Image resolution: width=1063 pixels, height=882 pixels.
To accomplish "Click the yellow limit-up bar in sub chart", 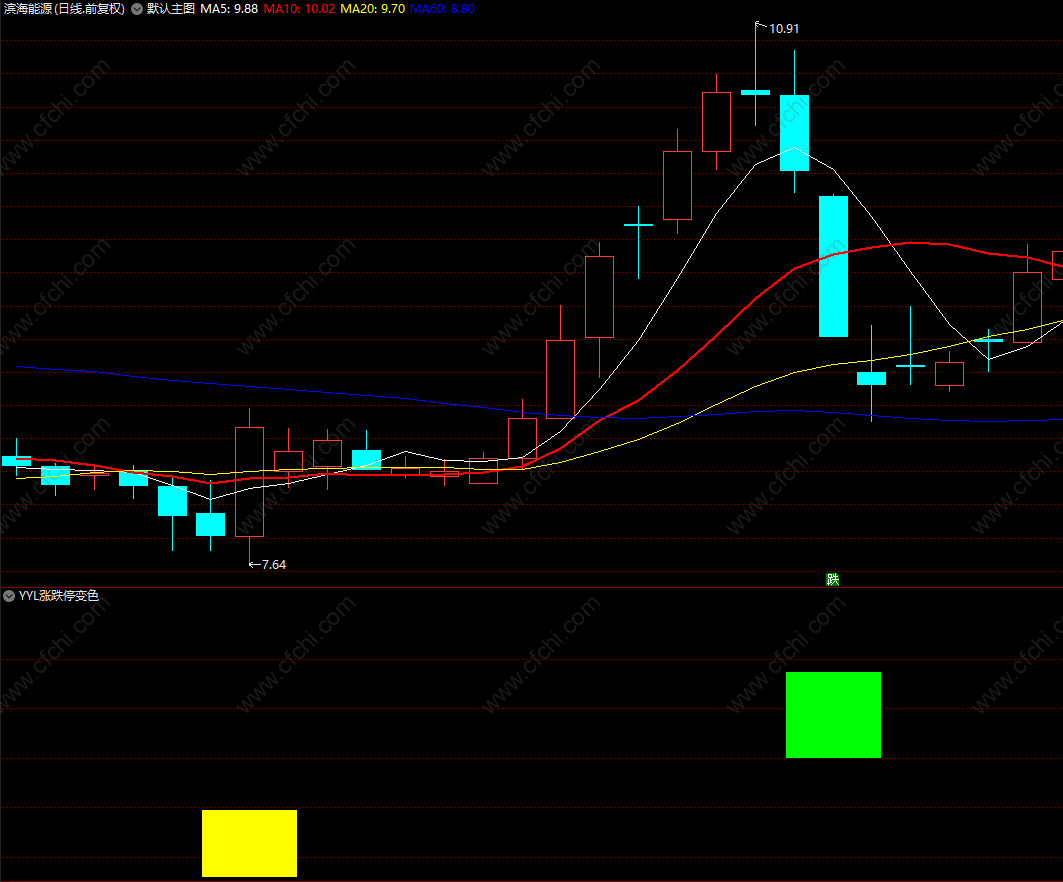I will tap(249, 843).
